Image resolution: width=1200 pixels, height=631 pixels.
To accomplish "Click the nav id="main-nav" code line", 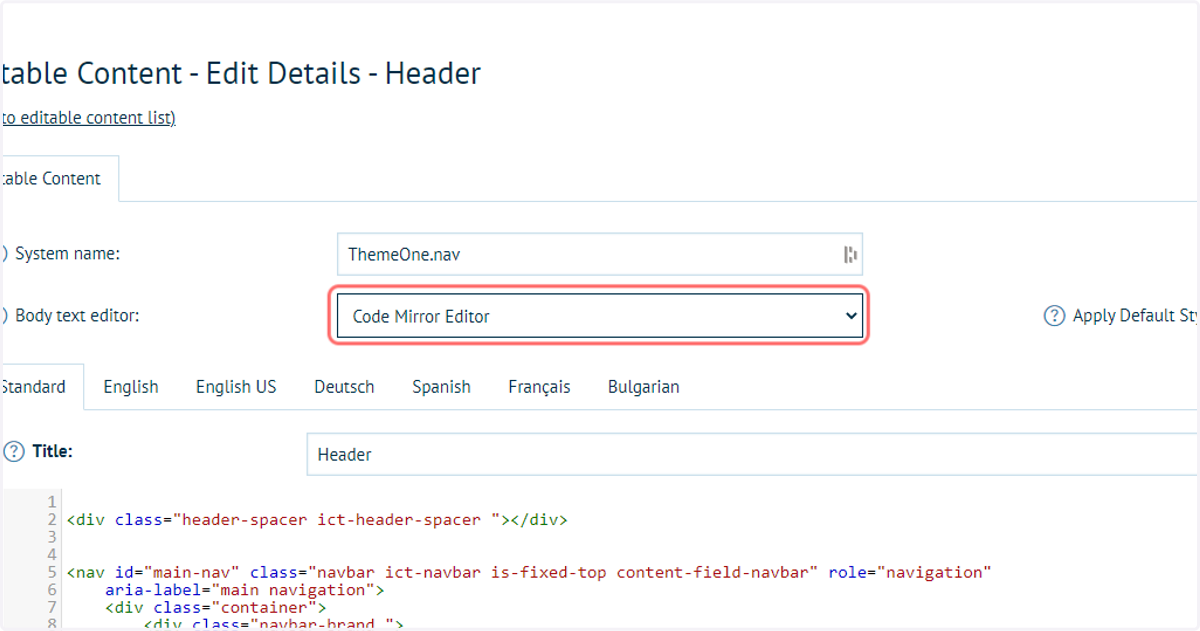I will tap(529, 572).
